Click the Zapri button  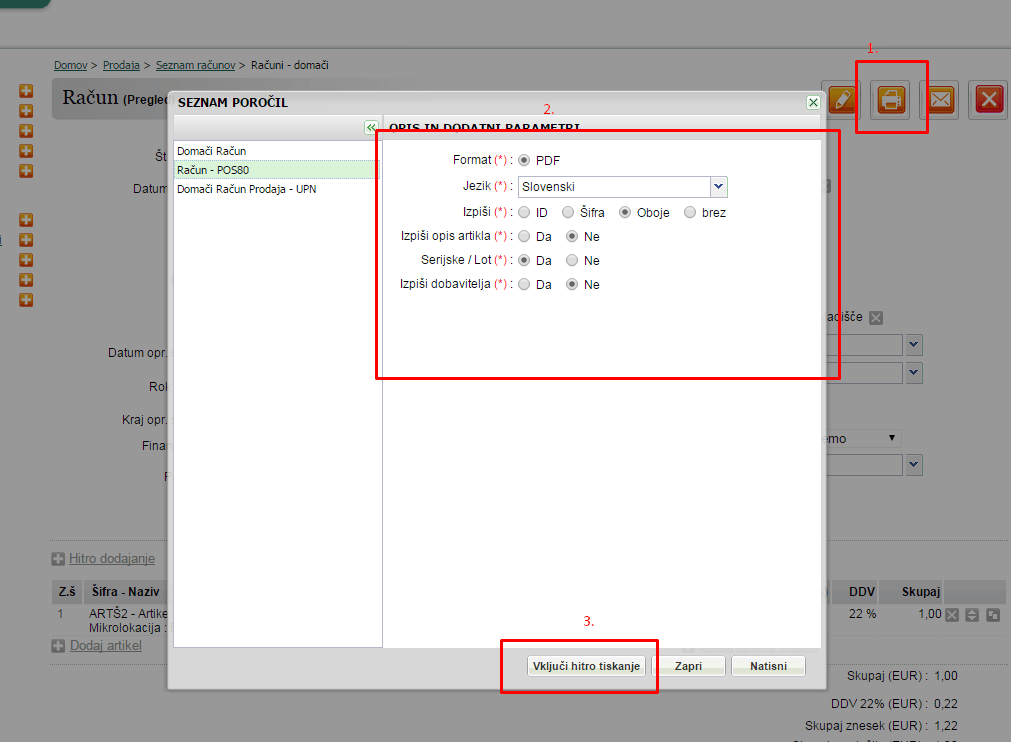(688, 666)
